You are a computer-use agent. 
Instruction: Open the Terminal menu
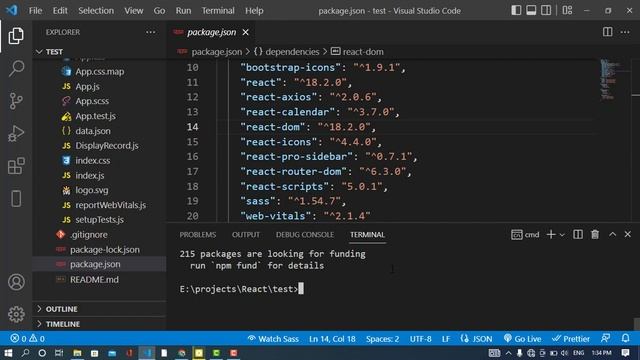[x=218, y=11]
